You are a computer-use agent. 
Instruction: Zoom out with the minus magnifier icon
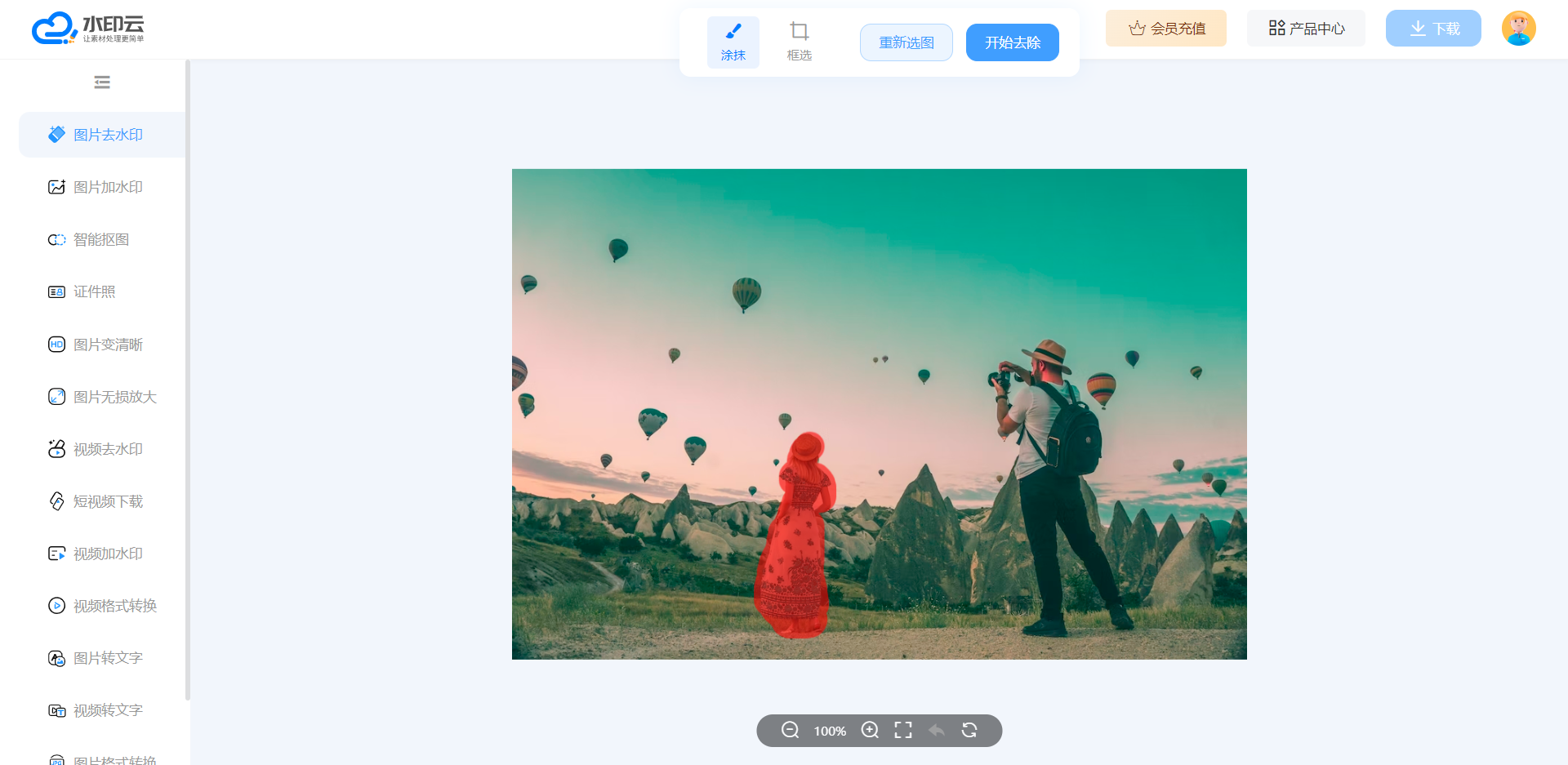pyautogui.click(x=790, y=730)
